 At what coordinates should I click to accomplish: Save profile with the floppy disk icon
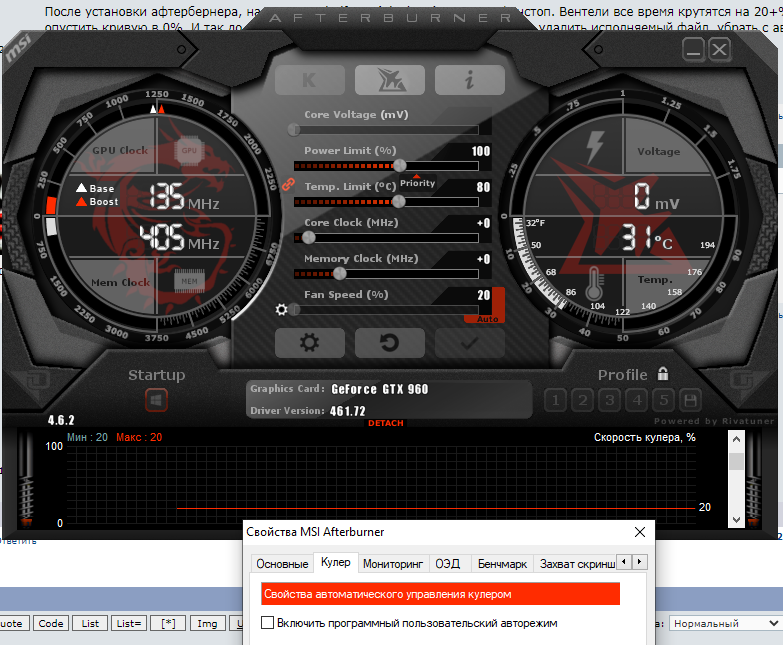691,400
